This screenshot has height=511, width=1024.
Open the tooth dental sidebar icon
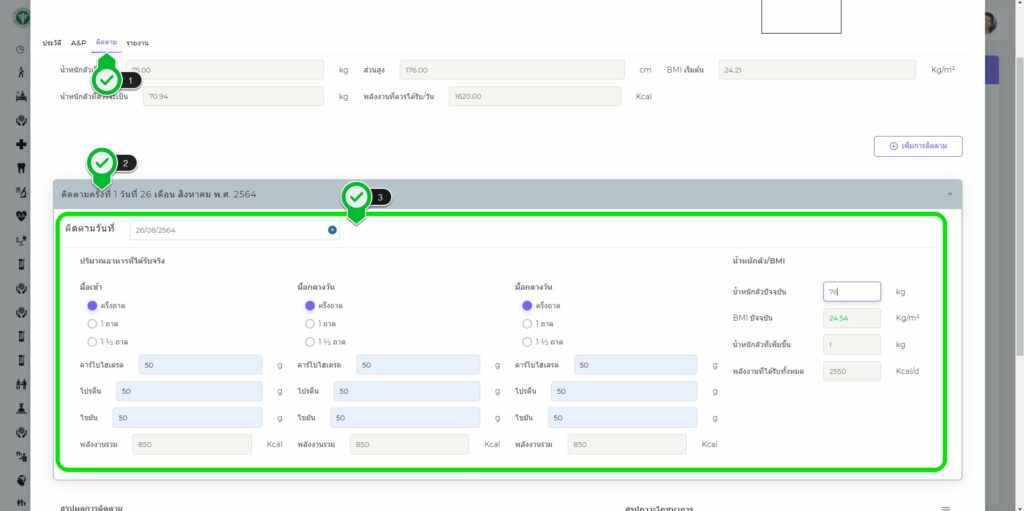(21, 168)
